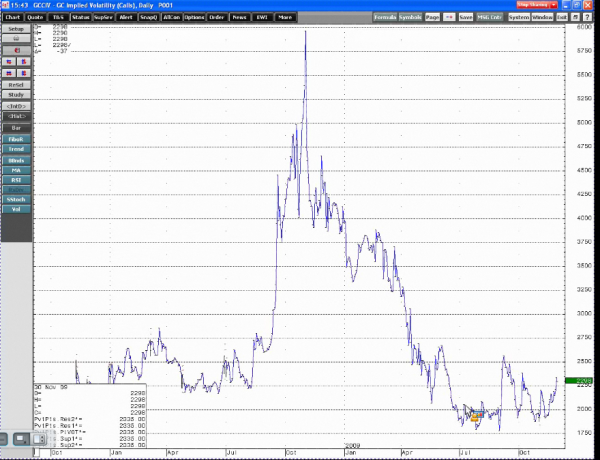600x460 pixels.
Task: Click the small window icon beside Exit
Action: click(576, 18)
